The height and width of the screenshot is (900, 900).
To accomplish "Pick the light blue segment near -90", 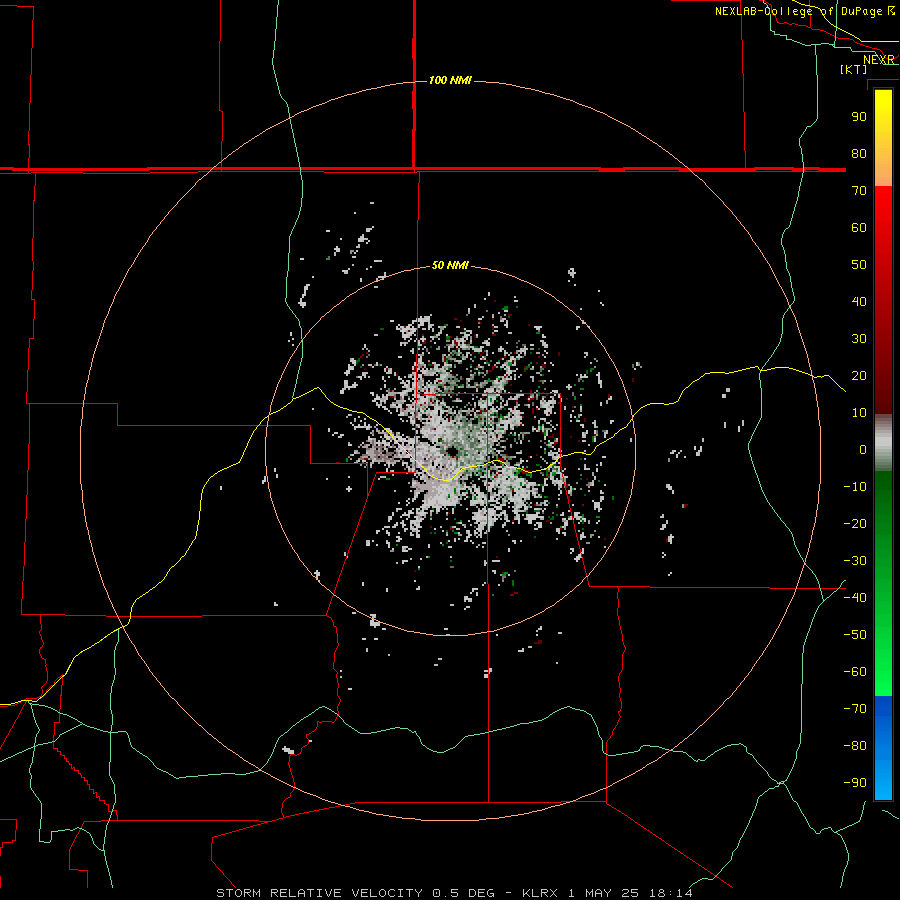I will (x=883, y=781).
